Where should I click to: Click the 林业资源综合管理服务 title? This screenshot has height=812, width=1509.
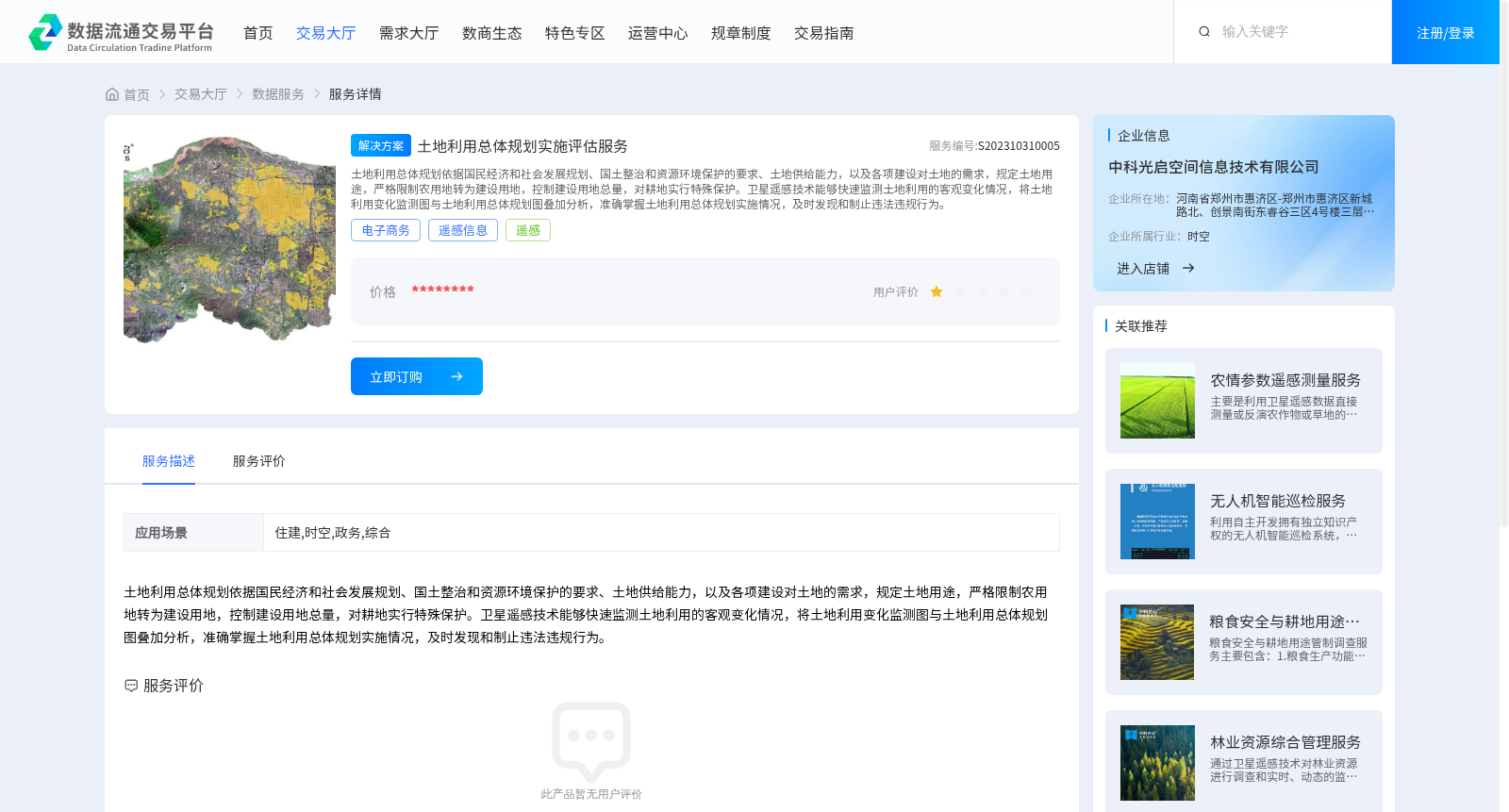pos(1285,742)
